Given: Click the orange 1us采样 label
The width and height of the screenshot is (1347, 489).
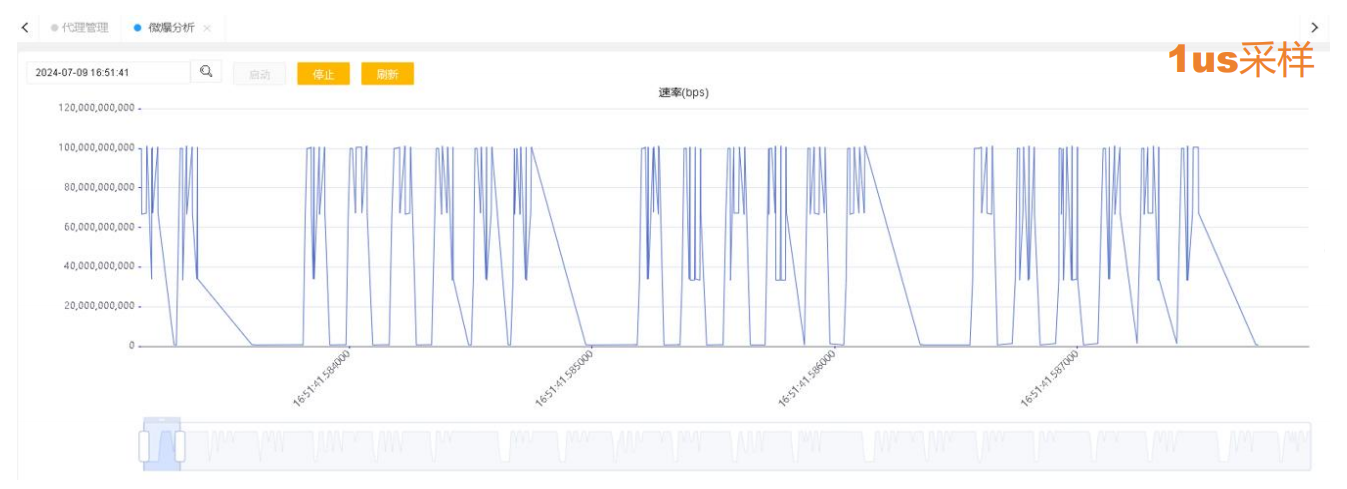Looking at the screenshot, I should pos(1240,61).
